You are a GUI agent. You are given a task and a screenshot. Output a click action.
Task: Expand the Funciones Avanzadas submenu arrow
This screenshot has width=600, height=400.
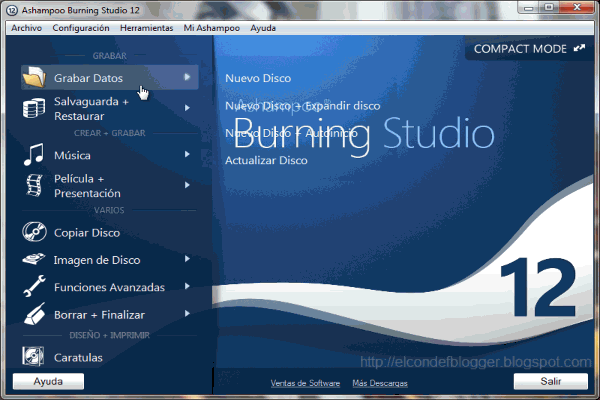[x=187, y=287]
